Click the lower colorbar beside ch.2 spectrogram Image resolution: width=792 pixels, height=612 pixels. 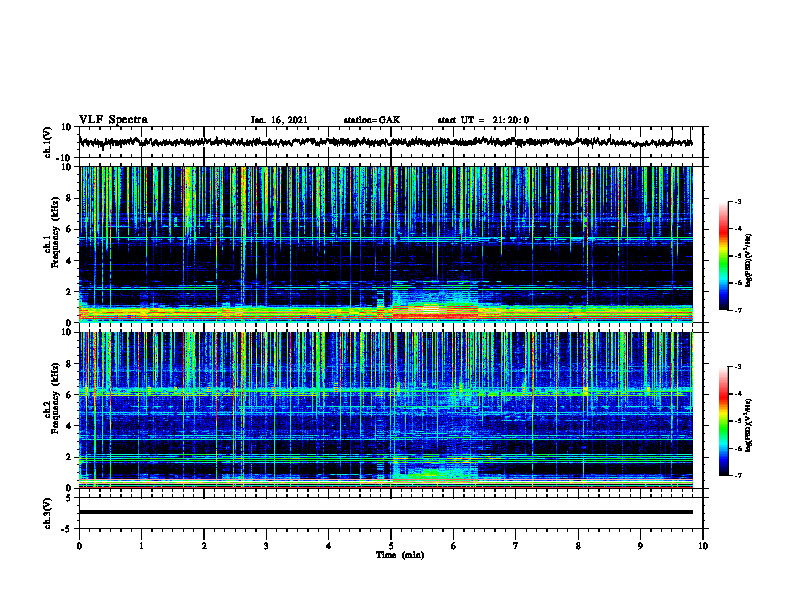pos(723,421)
